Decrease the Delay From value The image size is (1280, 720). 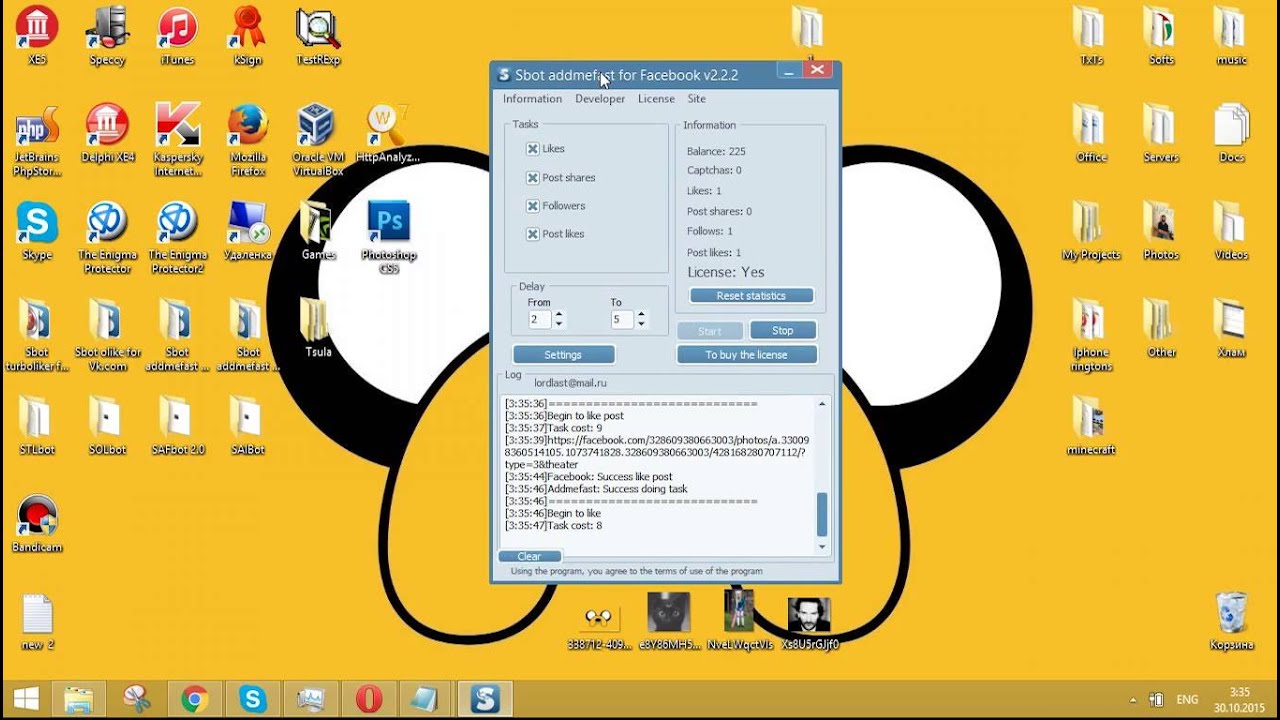coord(559,324)
